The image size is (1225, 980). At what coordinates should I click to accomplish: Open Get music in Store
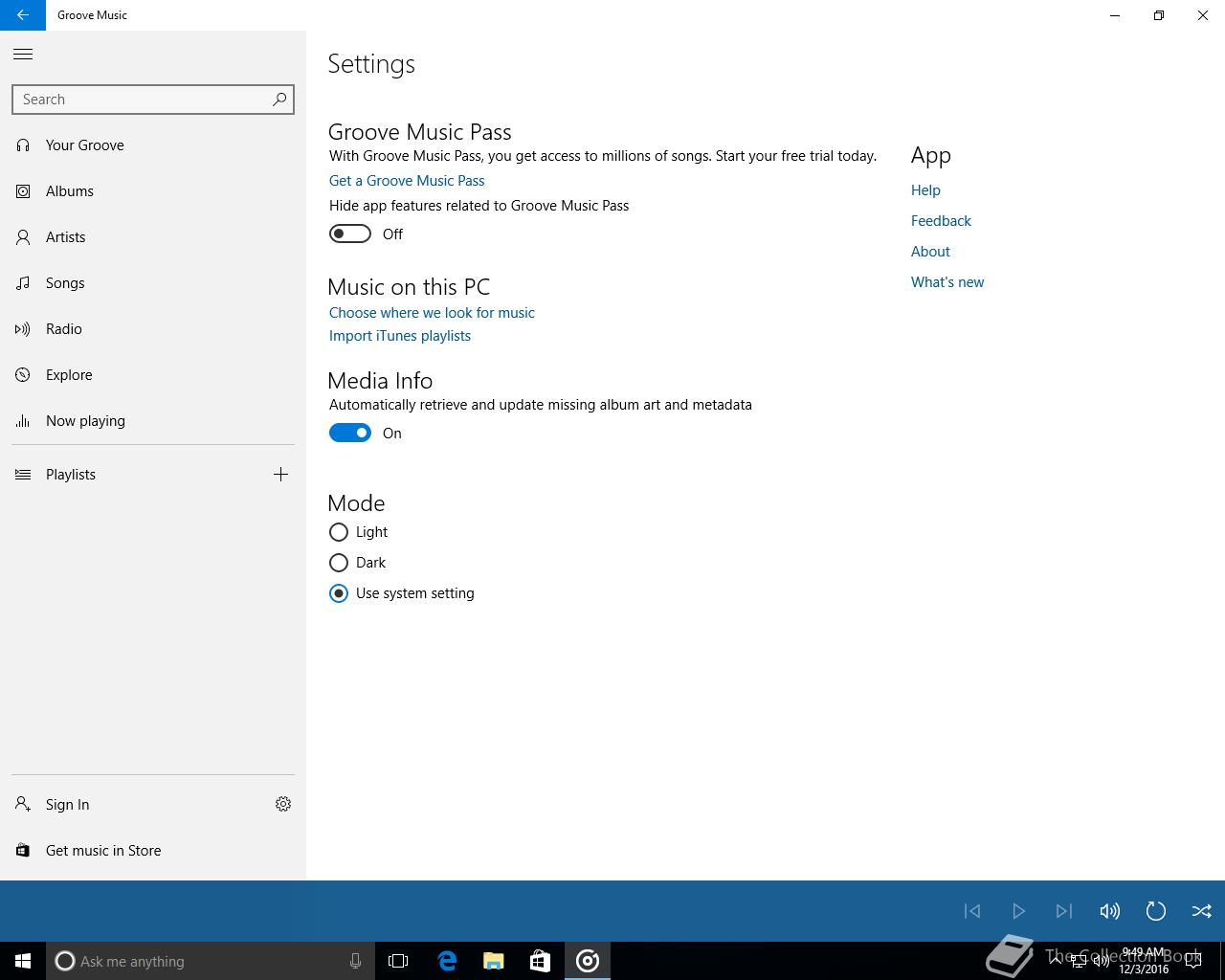(153, 851)
